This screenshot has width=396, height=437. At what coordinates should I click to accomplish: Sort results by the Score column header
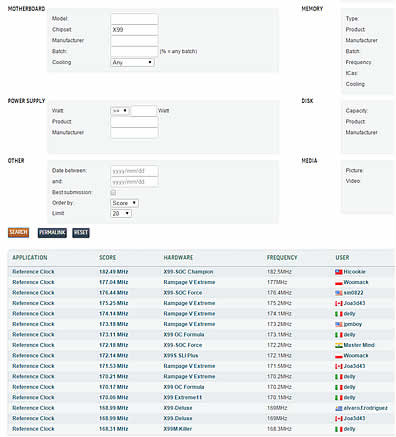pyautogui.click(x=107, y=258)
